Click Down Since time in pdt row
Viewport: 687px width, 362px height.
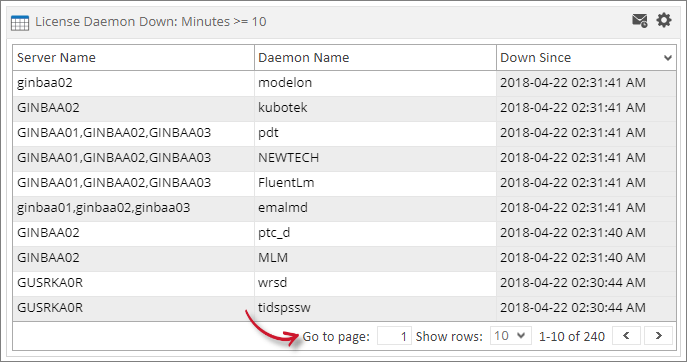(x=586, y=133)
